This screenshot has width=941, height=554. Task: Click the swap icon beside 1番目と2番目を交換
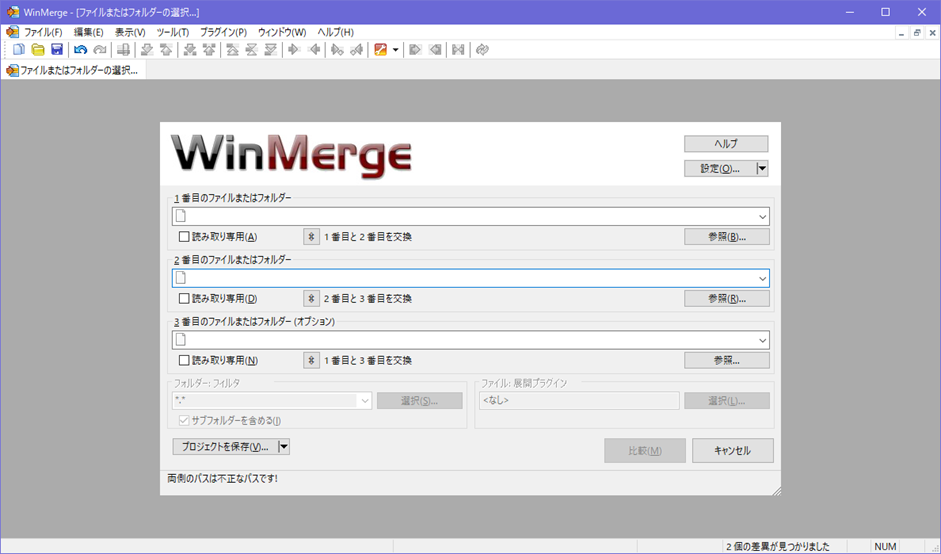point(311,237)
